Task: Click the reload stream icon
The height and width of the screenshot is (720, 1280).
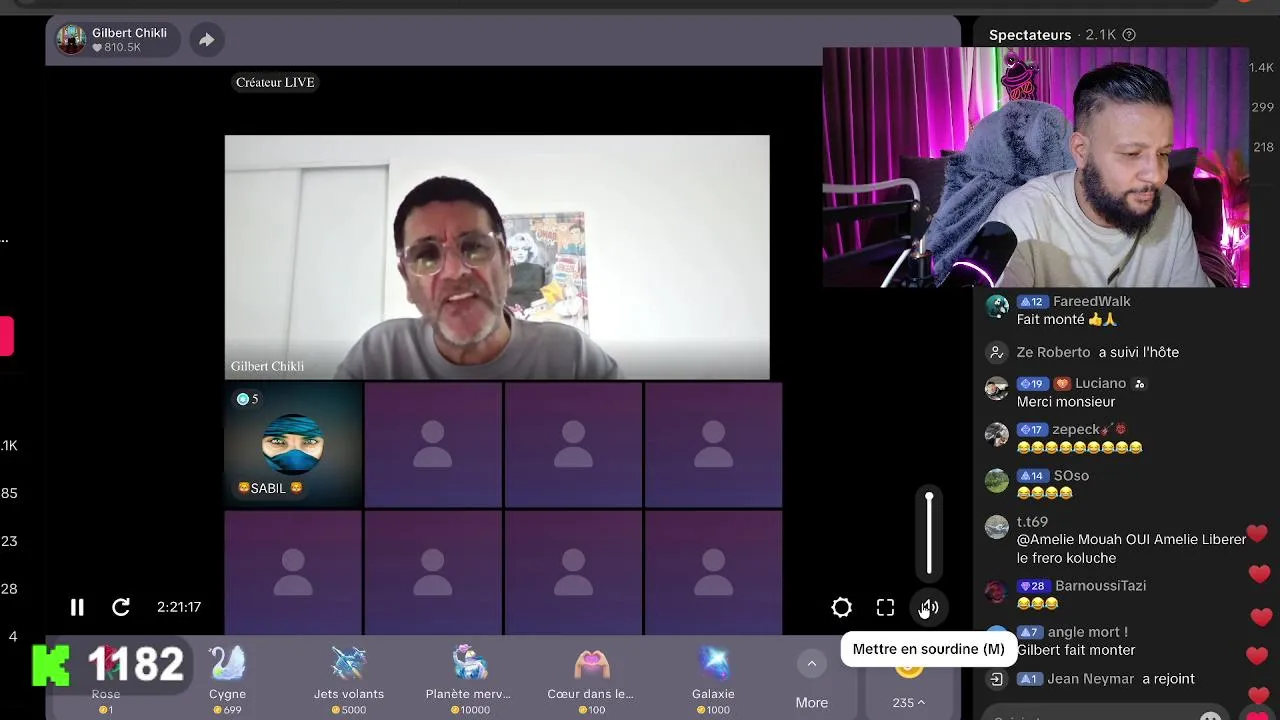Action: [x=121, y=607]
